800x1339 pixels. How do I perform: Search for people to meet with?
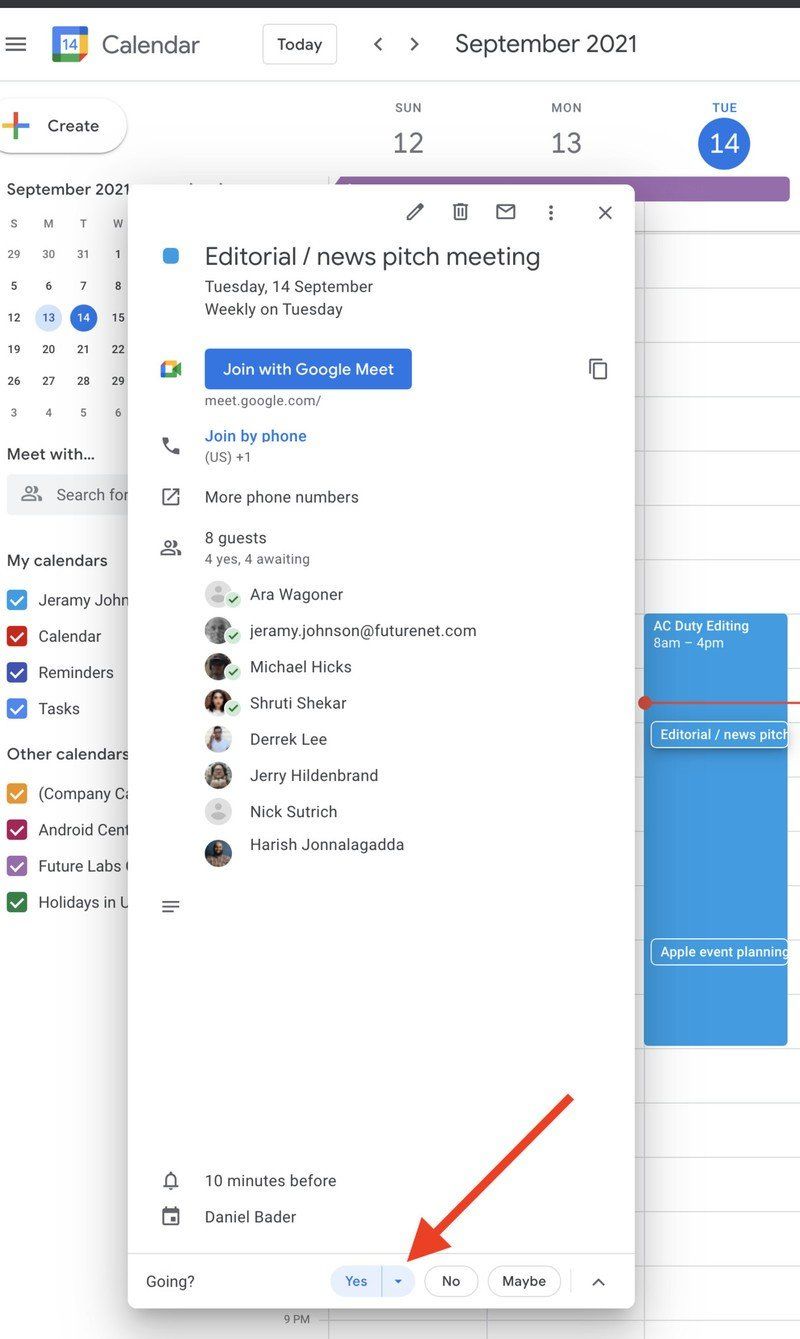coord(68,494)
